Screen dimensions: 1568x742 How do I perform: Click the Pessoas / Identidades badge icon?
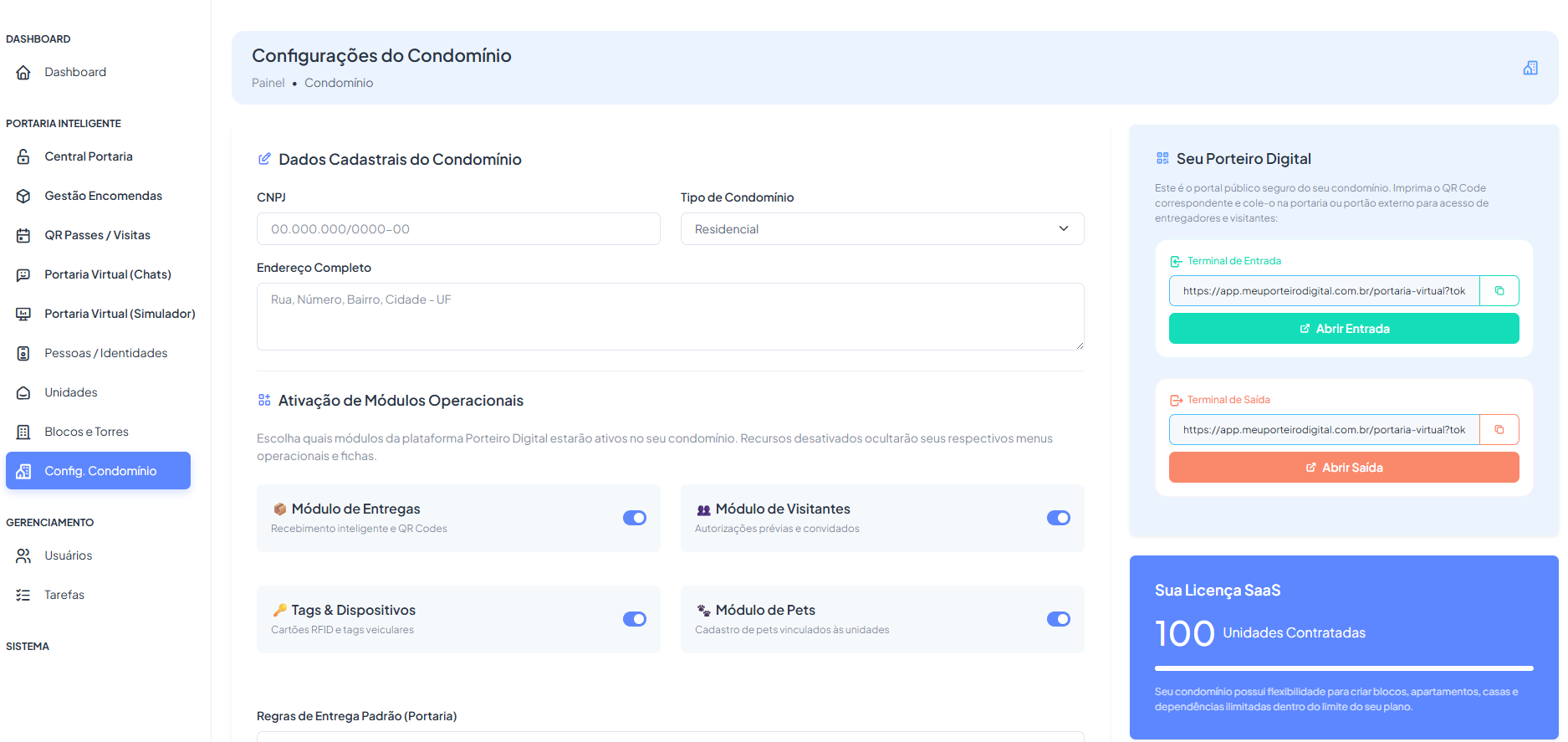pyautogui.click(x=23, y=353)
